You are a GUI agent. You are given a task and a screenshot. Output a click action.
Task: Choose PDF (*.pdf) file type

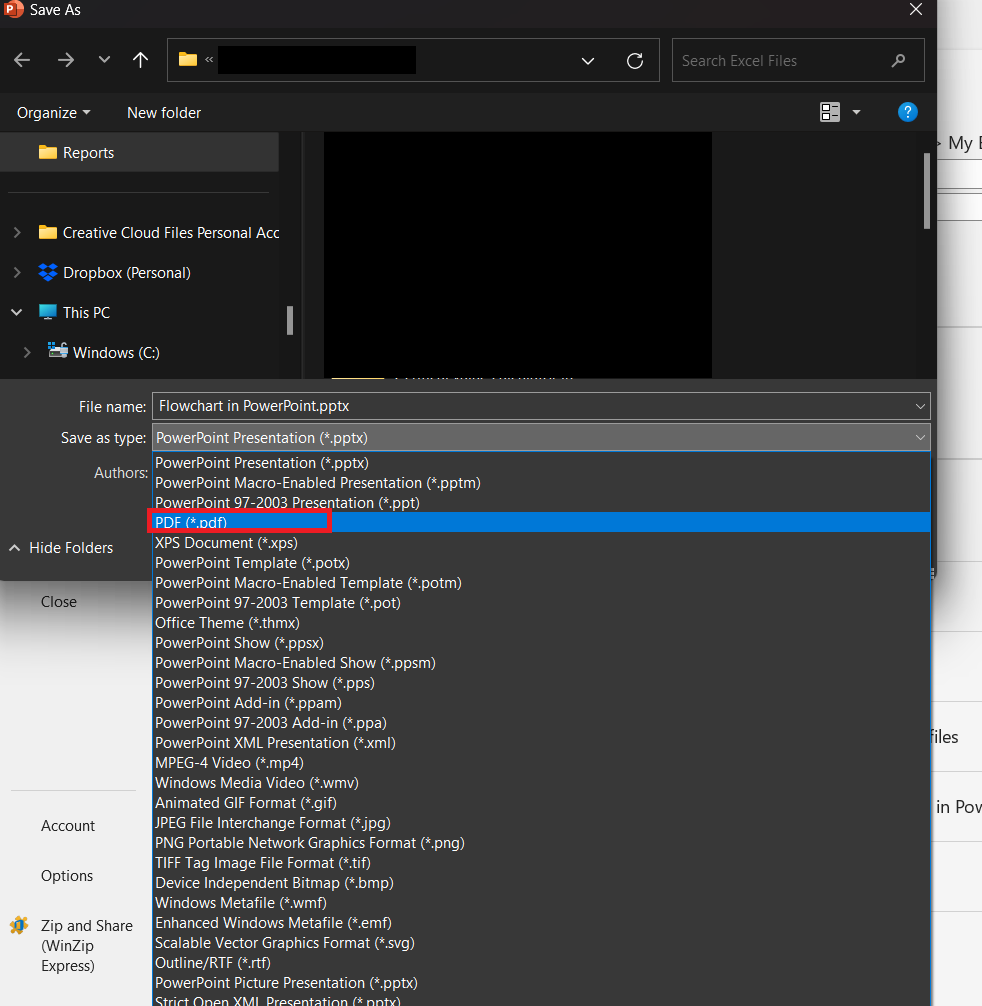coord(541,522)
